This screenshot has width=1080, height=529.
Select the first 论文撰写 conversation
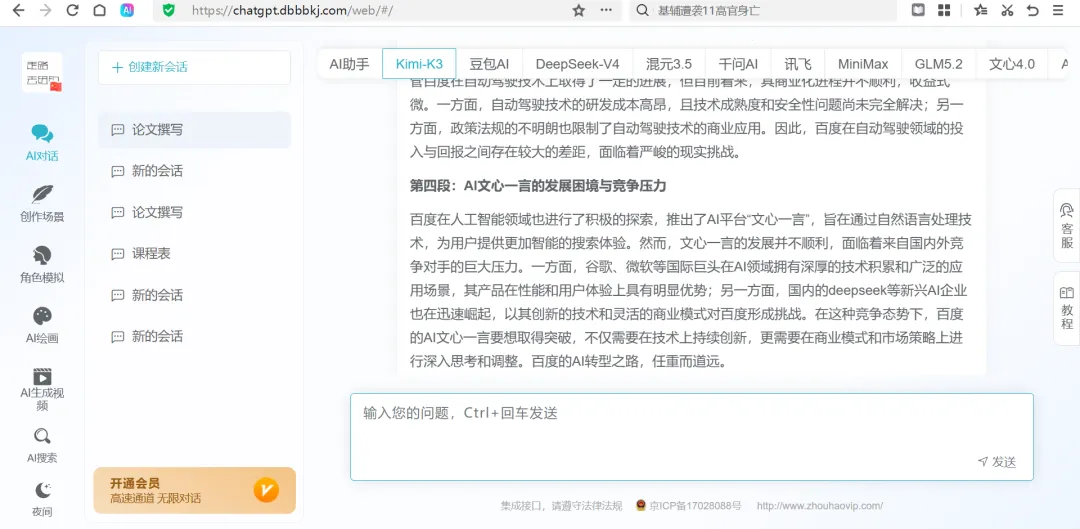pos(194,129)
